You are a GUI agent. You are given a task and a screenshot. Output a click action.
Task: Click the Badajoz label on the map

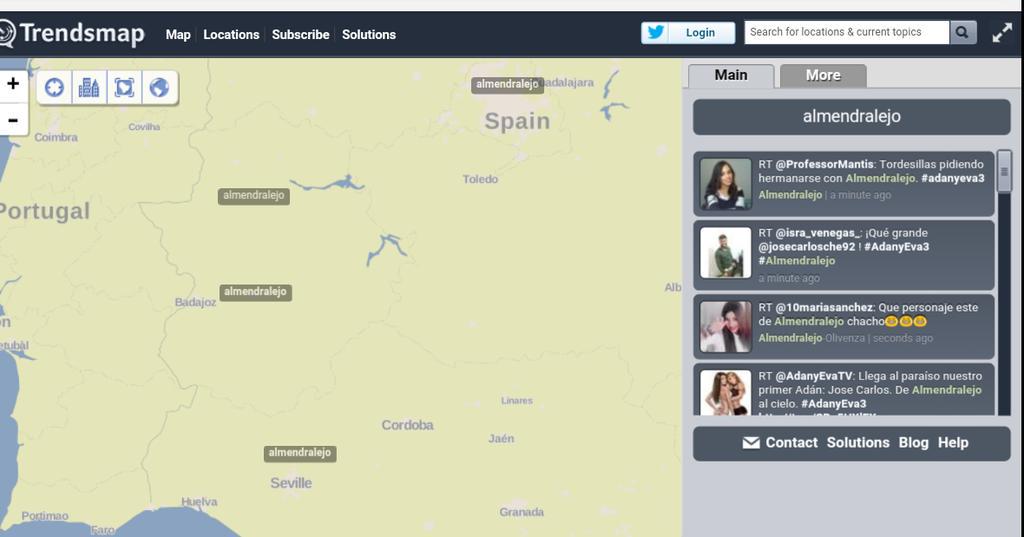(x=195, y=302)
